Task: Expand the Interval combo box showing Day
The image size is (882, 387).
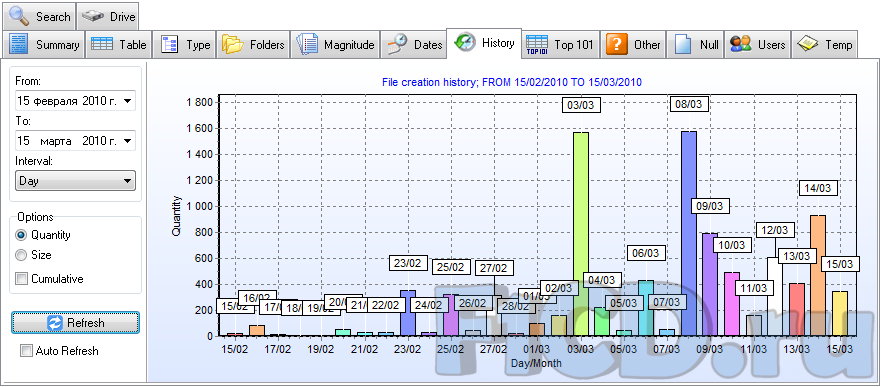Action: pos(75,181)
